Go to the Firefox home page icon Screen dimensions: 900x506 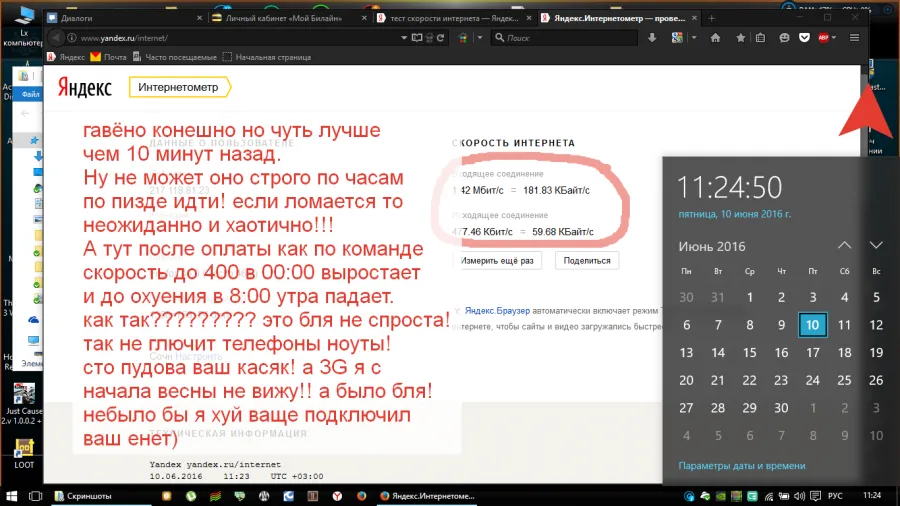(x=715, y=38)
